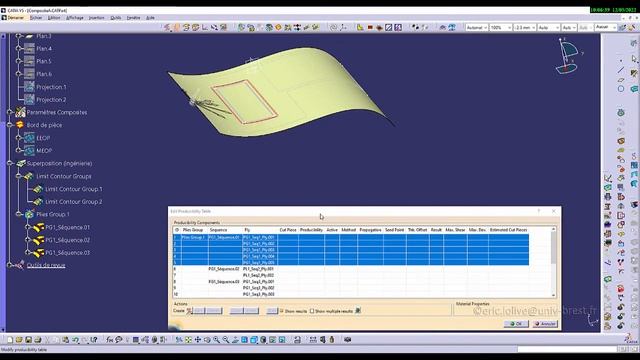Open the Affichage menu
Image resolution: width=640 pixels, height=360 pixels.
coord(75,18)
